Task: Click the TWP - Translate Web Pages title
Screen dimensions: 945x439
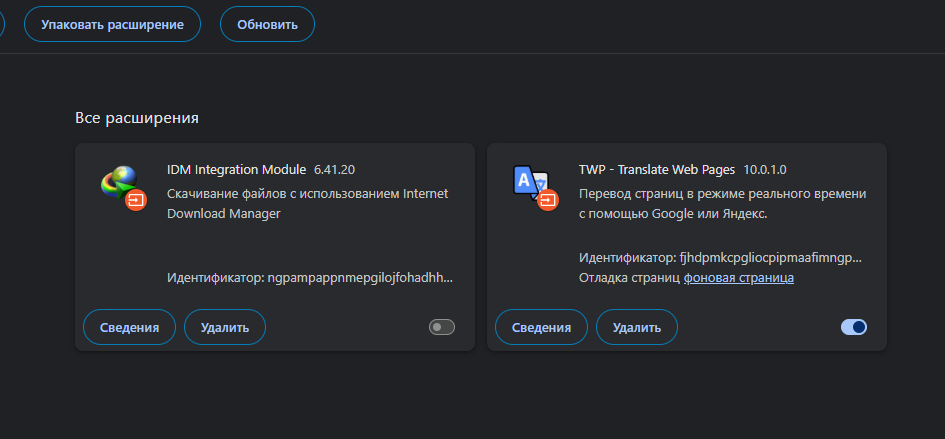Action: click(x=657, y=170)
